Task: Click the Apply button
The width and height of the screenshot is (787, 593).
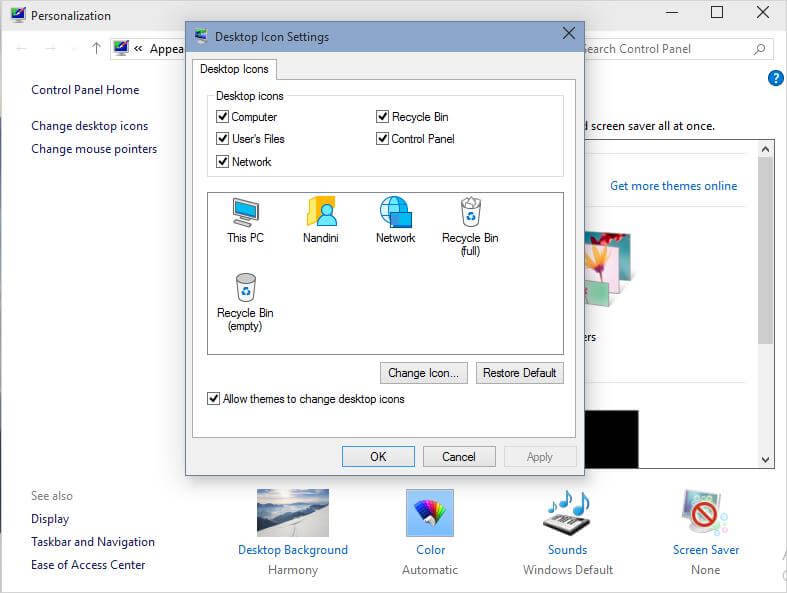Action: (540, 456)
